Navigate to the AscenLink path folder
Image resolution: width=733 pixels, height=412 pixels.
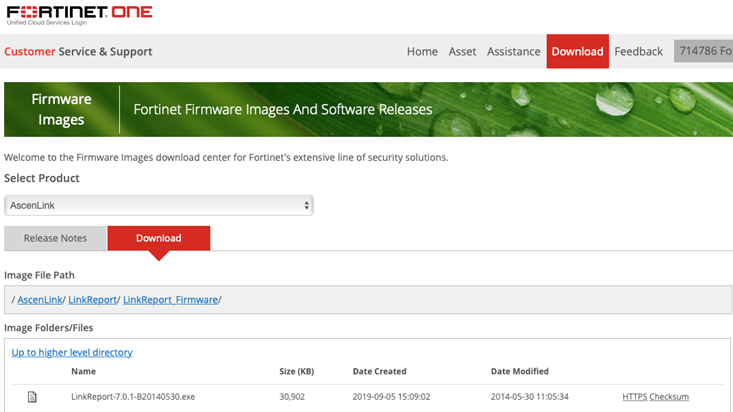tap(39, 300)
